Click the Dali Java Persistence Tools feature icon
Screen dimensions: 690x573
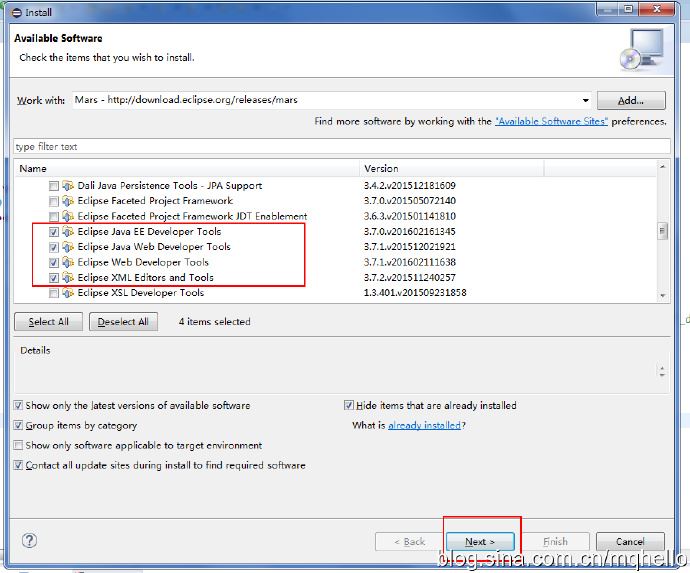tap(68, 186)
